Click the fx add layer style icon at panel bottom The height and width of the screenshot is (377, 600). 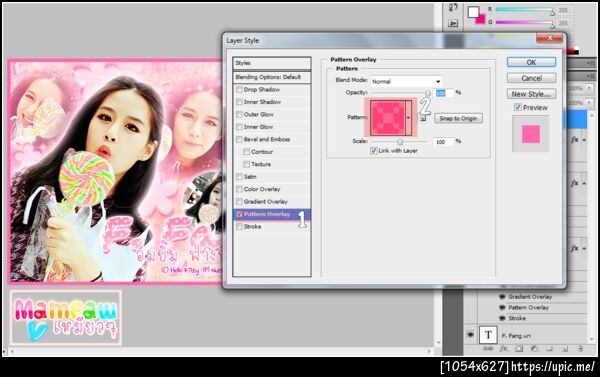[x=504, y=349]
